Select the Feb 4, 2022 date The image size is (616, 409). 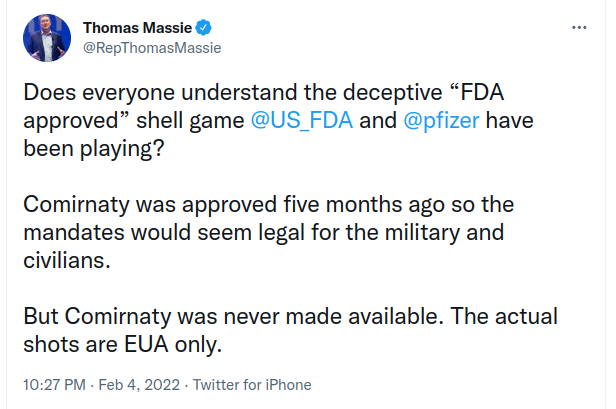(x=139, y=385)
